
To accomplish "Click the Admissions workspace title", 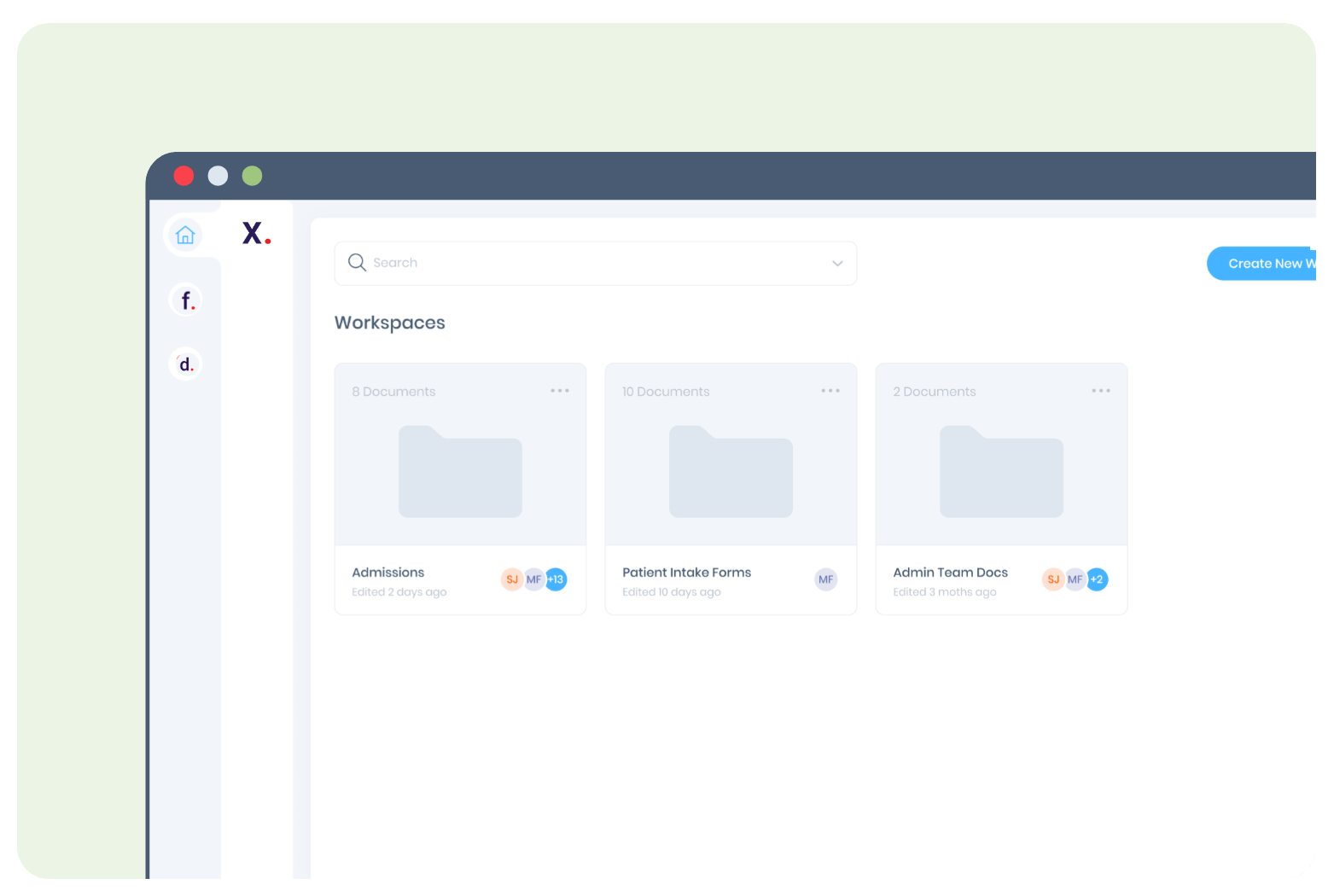I will coord(388,573).
